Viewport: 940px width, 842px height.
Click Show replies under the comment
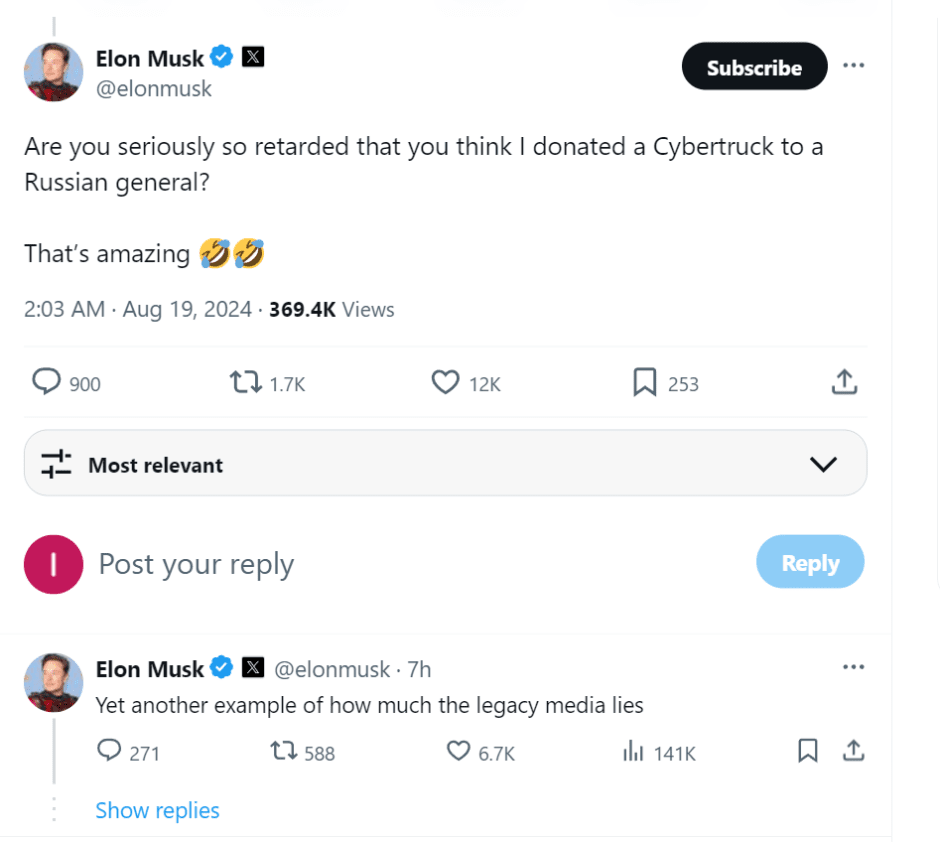157,810
